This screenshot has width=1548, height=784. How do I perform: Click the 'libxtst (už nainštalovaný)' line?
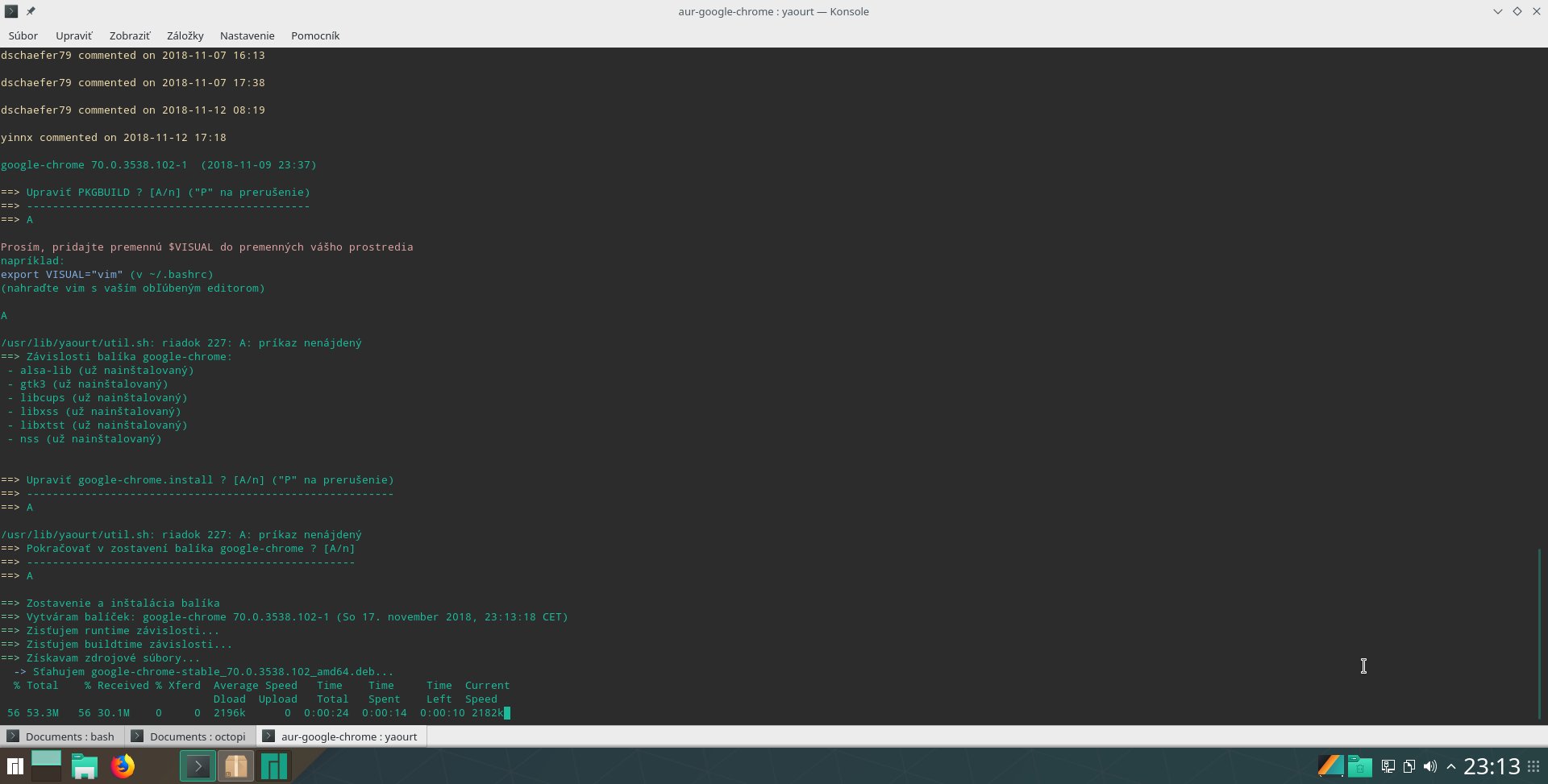pyautogui.click(x=98, y=425)
